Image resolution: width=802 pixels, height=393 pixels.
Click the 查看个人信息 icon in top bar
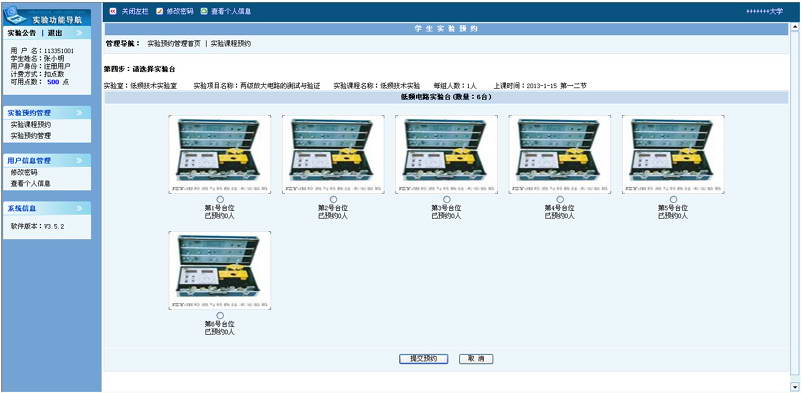[204, 11]
